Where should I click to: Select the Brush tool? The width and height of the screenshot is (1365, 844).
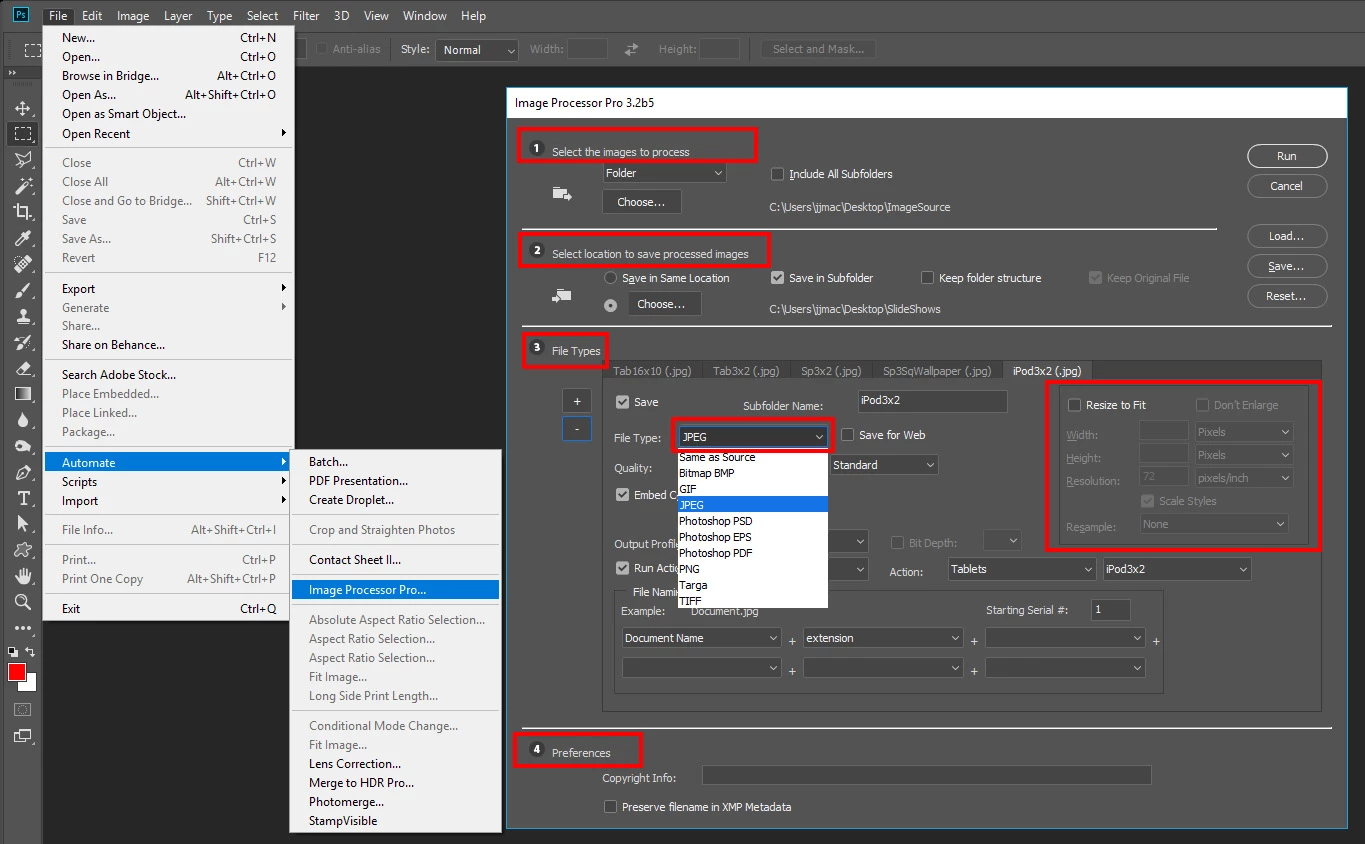tap(22, 290)
